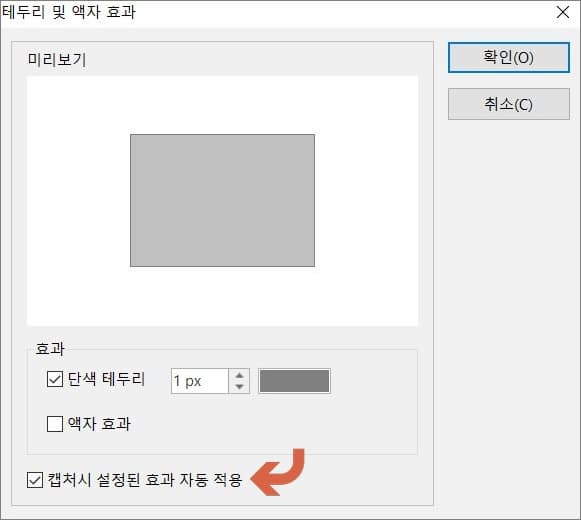The image size is (581, 520).
Task: Toggle 캡처시 설정된 효과 자동 적용 checkbox
Action: tap(35, 480)
